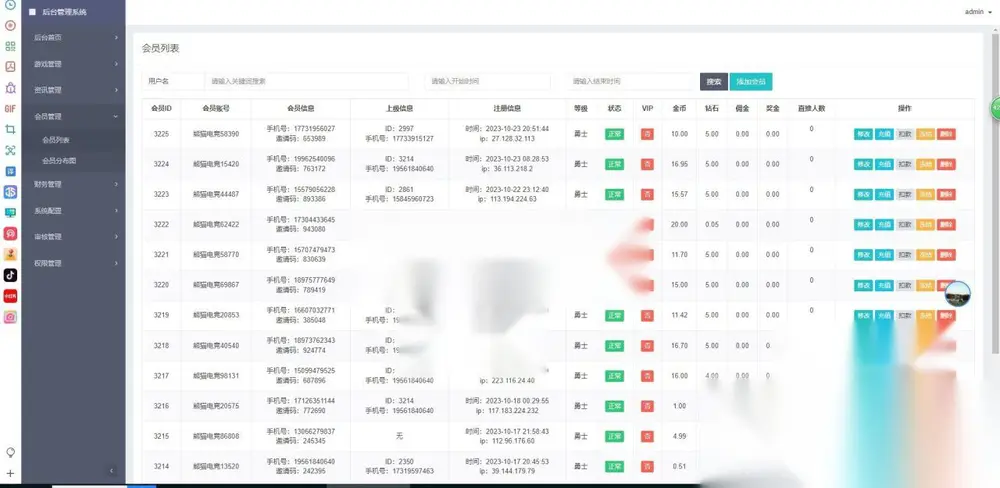
Task: Click the pink camera app icon
Action: pos(10,316)
